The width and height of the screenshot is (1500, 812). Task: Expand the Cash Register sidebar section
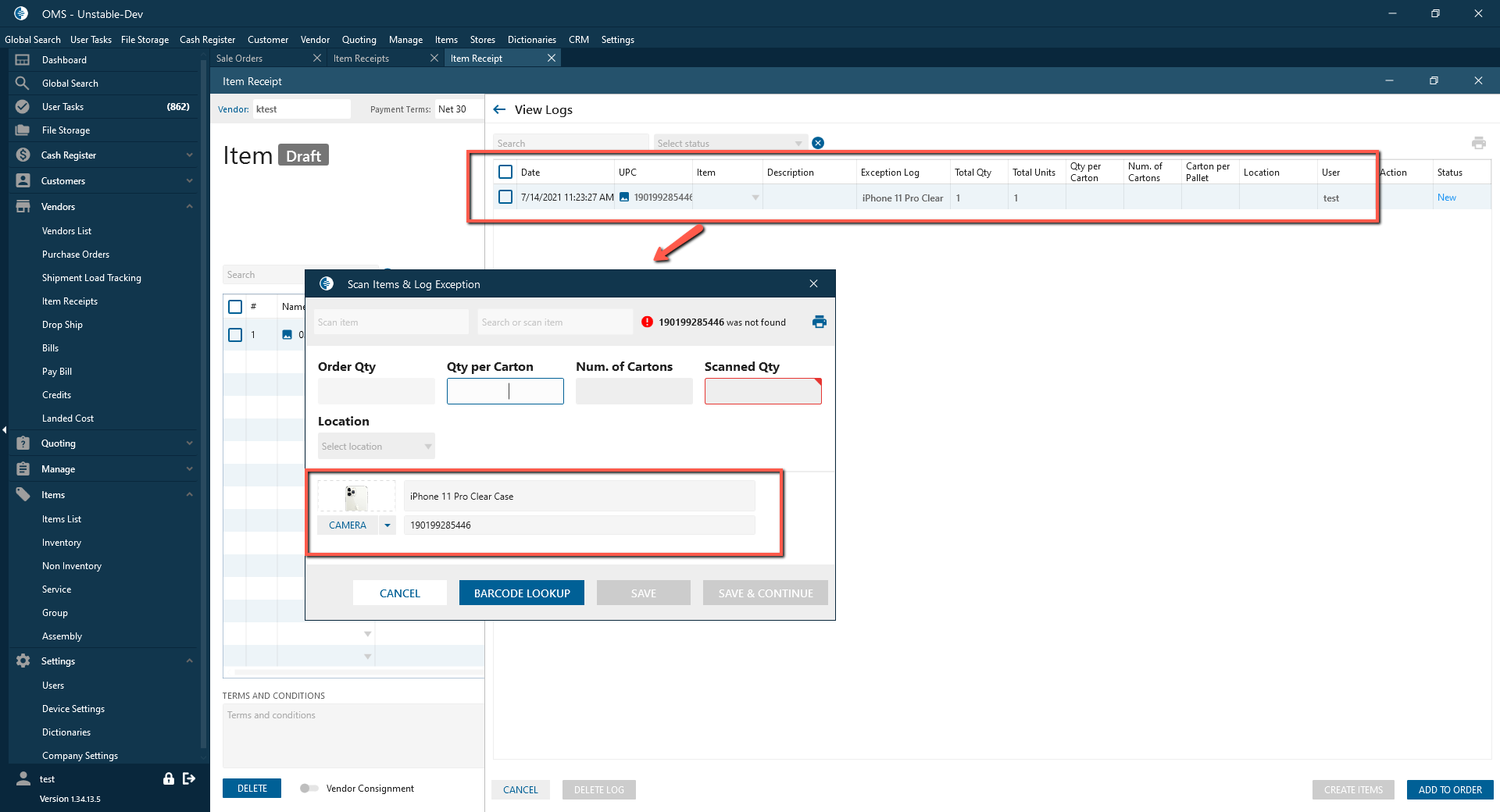(189, 155)
